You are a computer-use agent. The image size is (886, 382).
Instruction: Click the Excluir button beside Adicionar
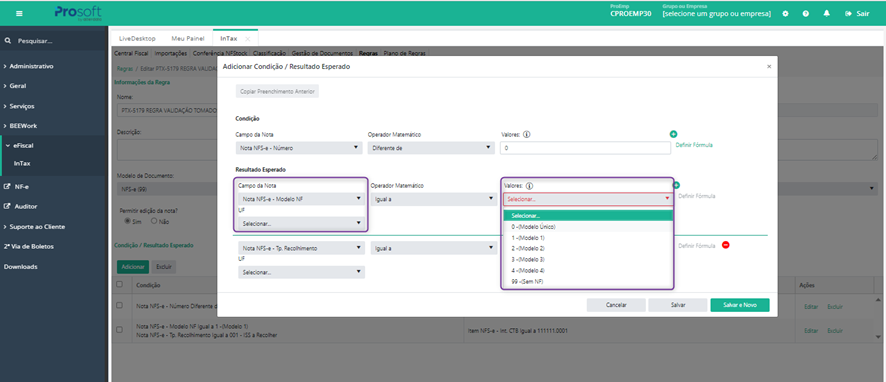tap(164, 266)
